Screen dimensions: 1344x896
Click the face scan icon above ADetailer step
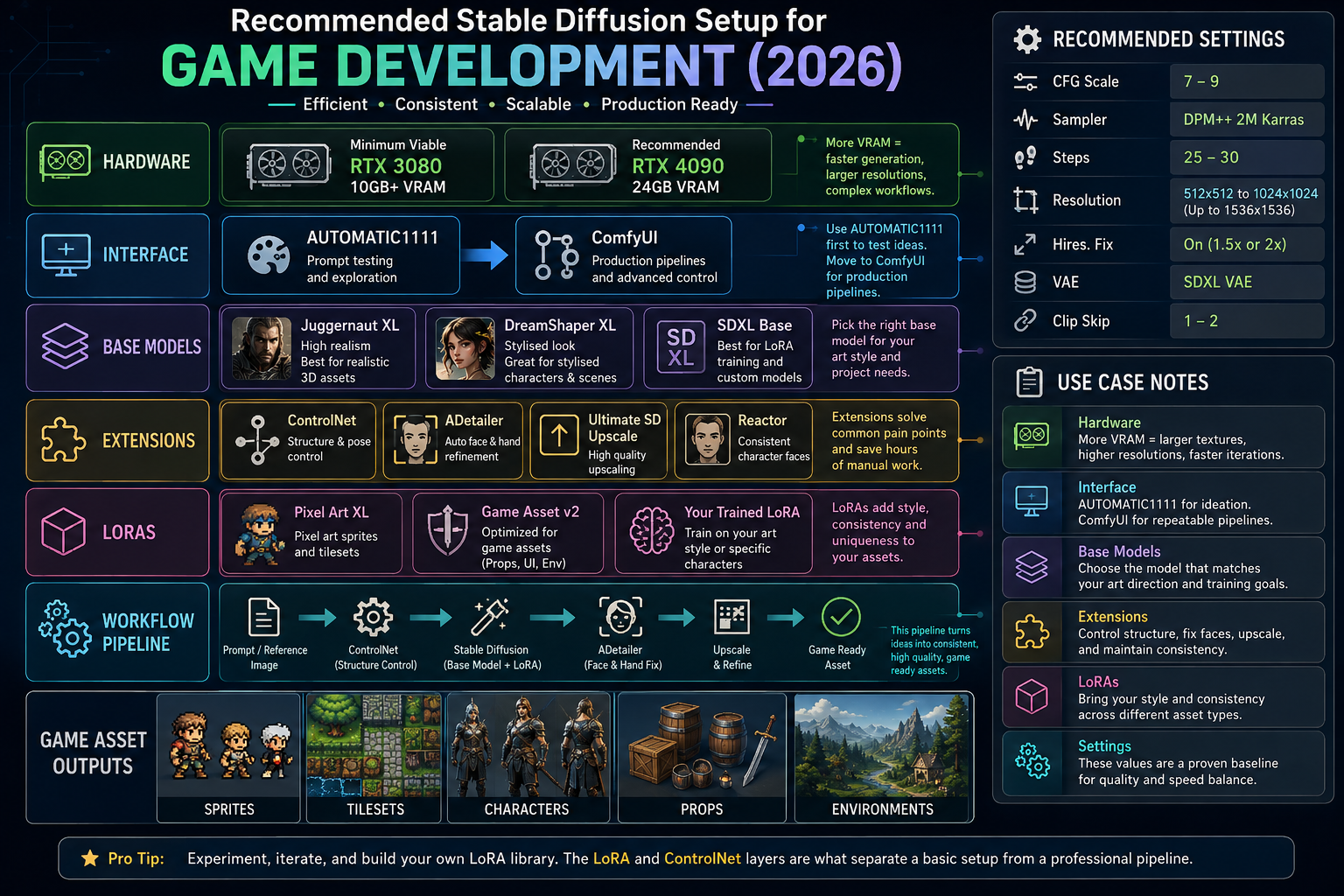pos(620,617)
